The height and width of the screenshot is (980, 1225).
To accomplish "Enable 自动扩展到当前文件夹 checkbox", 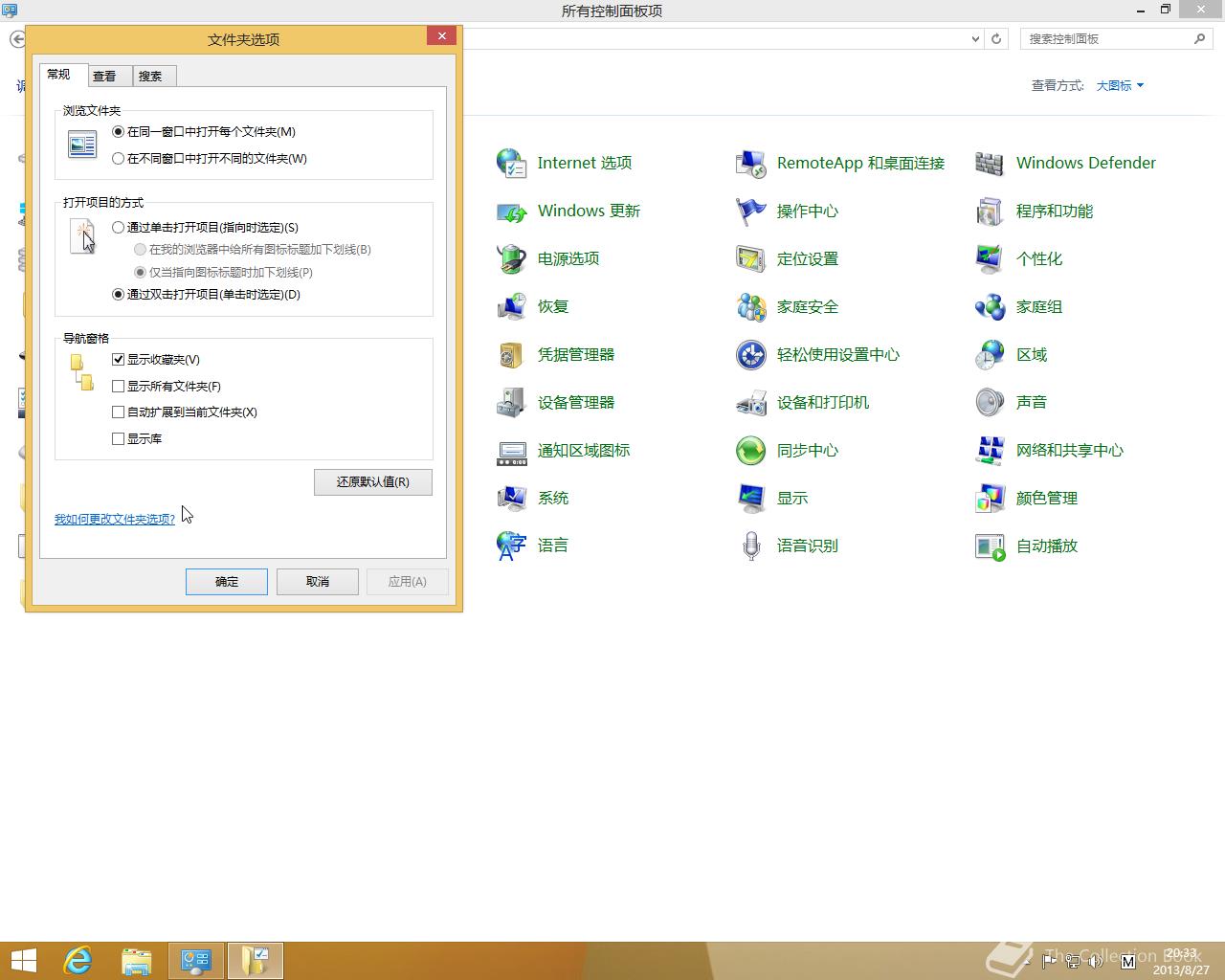I will coord(119,412).
